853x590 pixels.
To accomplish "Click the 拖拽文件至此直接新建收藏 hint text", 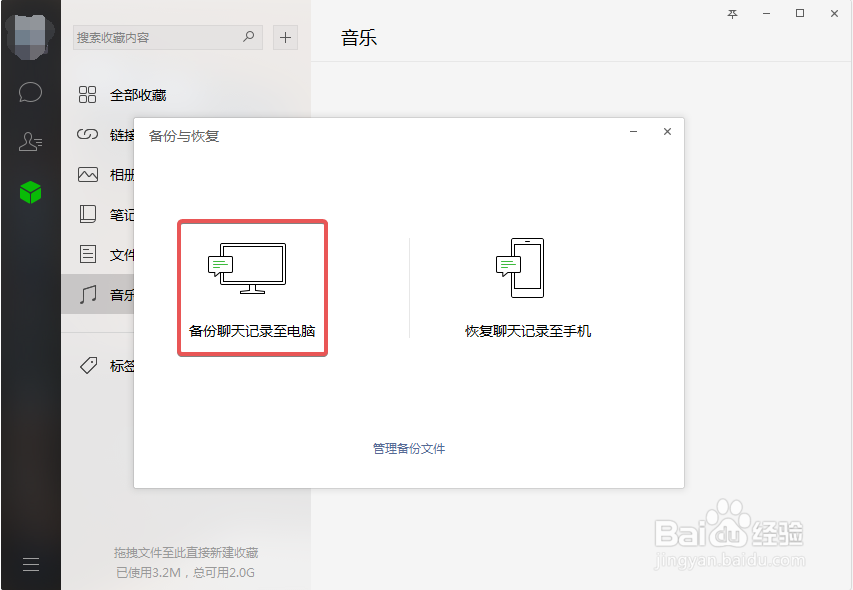I will [x=186, y=552].
